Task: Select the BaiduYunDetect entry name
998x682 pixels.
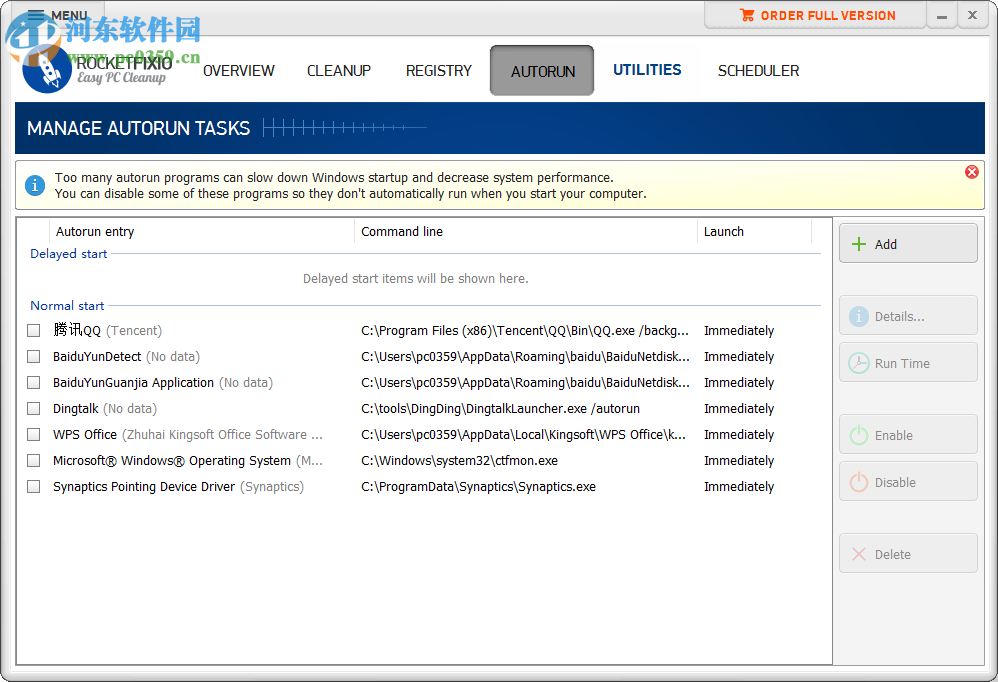Action: point(97,356)
